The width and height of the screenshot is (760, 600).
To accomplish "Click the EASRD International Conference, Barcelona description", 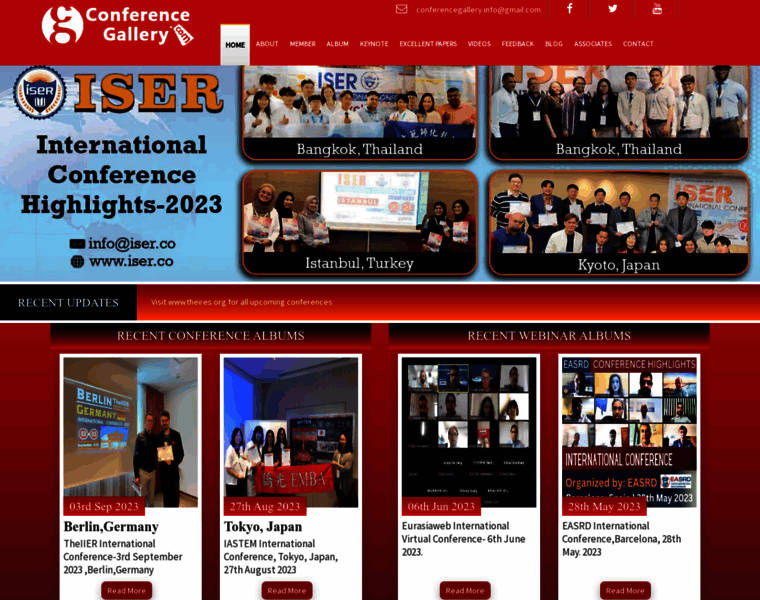I will tap(621, 539).
